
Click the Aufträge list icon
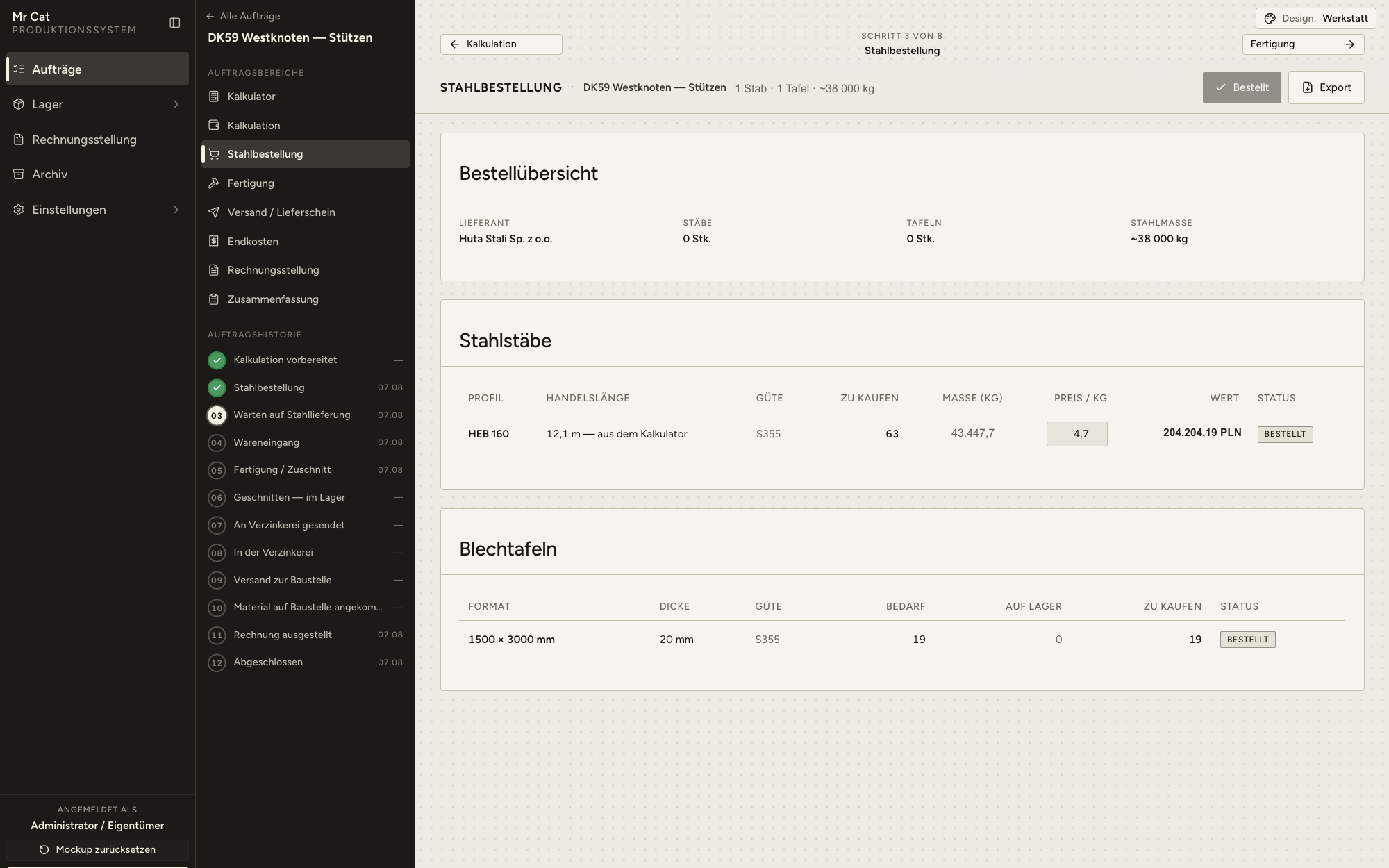[19, 69]
